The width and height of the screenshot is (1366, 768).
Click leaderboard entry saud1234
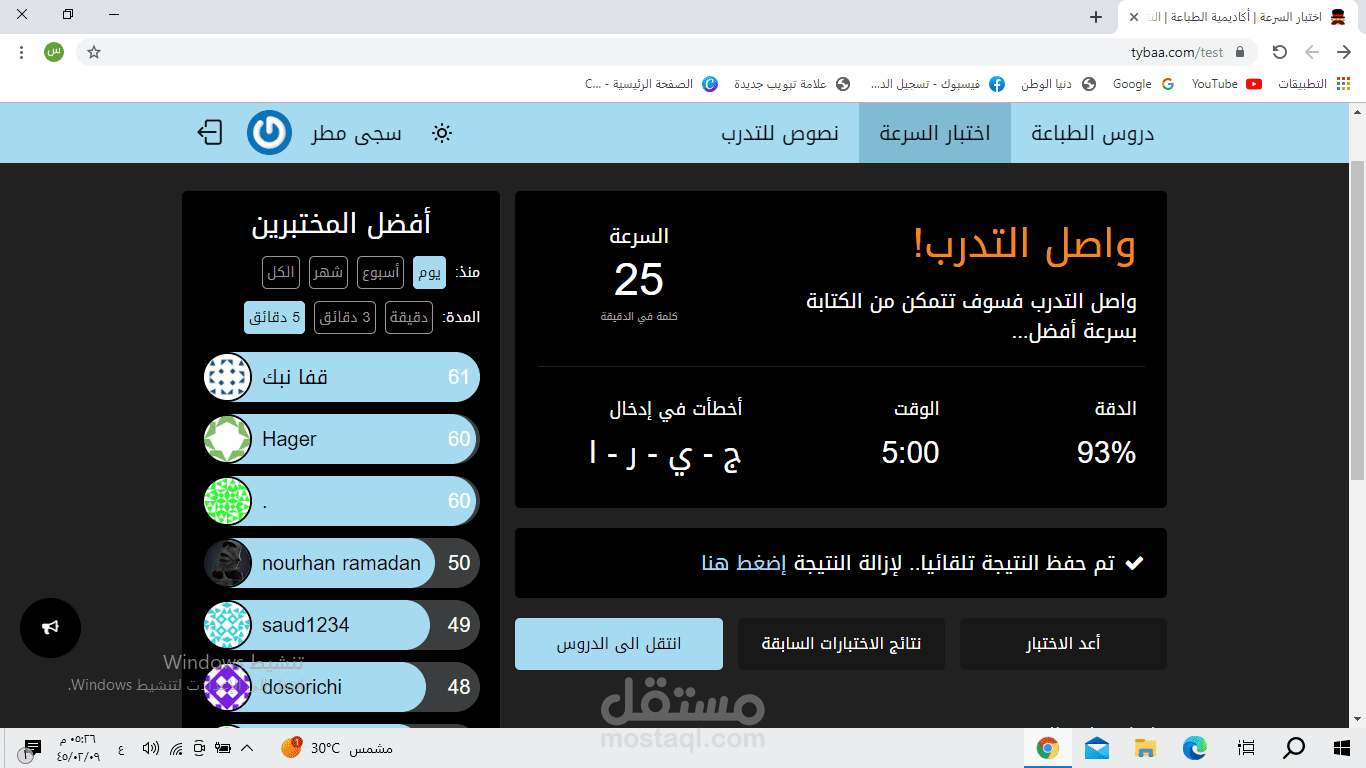coord(342,625)
